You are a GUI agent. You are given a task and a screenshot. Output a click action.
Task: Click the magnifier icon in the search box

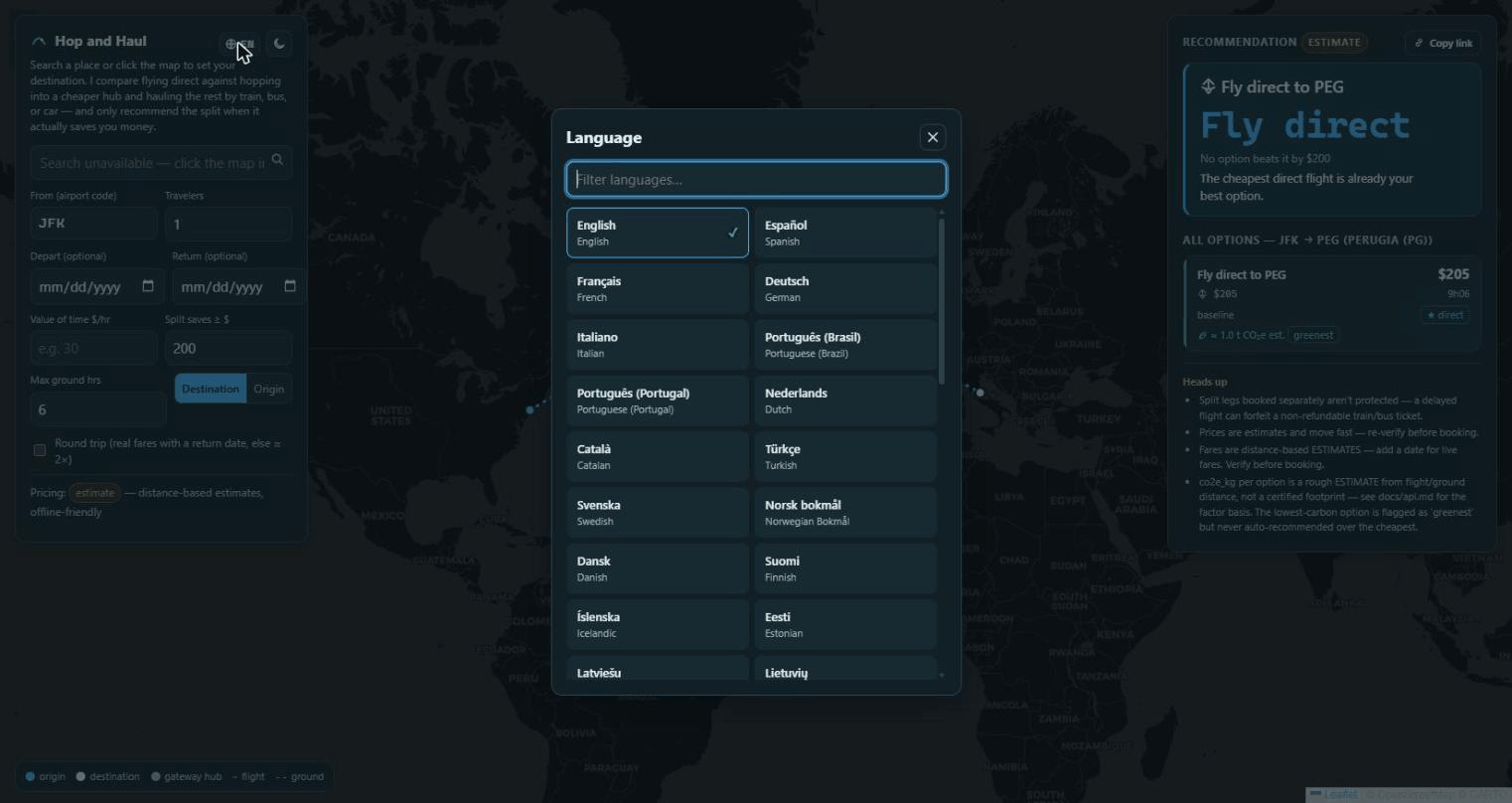tap(277, 159)
